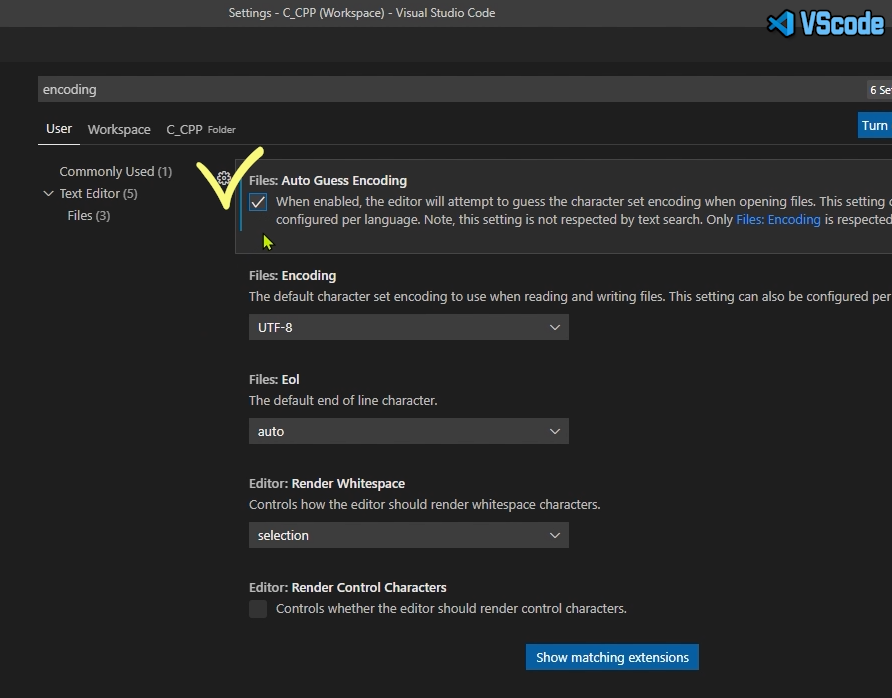892x698 pixels.
Task: Click the Files: Eol setting title
Action: (x=274, y=379)
